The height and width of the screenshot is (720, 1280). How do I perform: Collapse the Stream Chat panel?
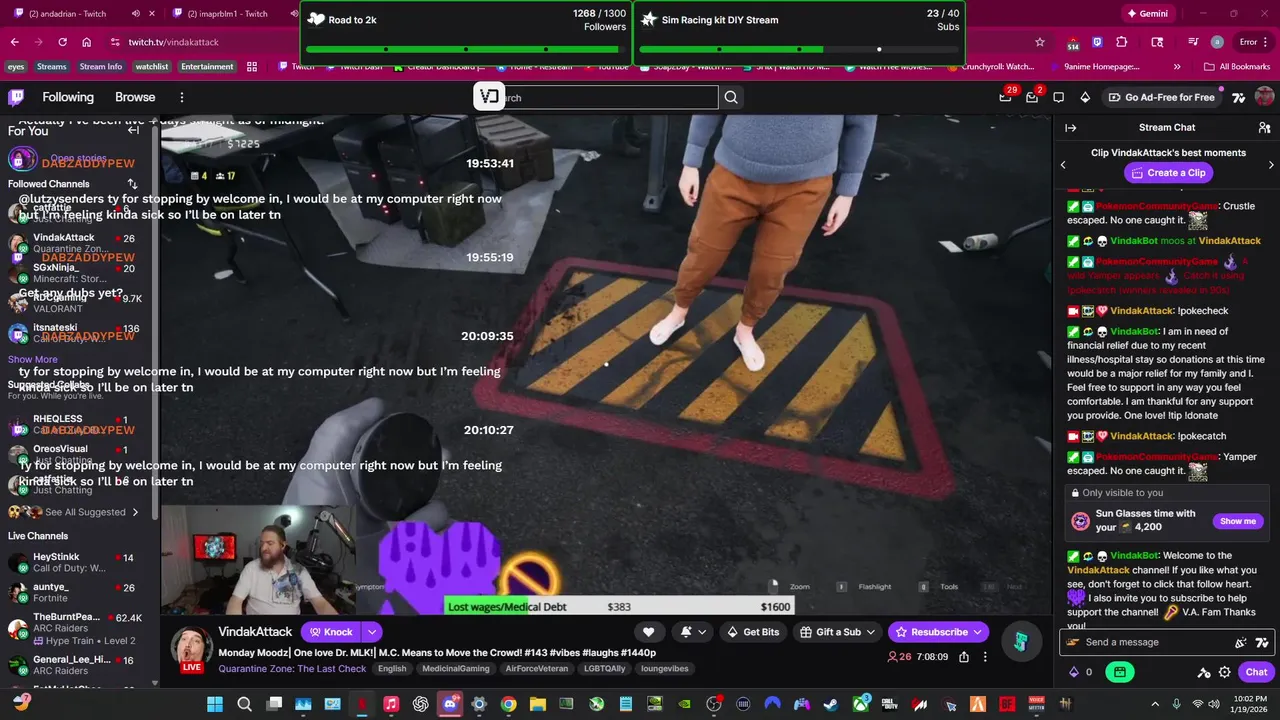click(1070, 127)
